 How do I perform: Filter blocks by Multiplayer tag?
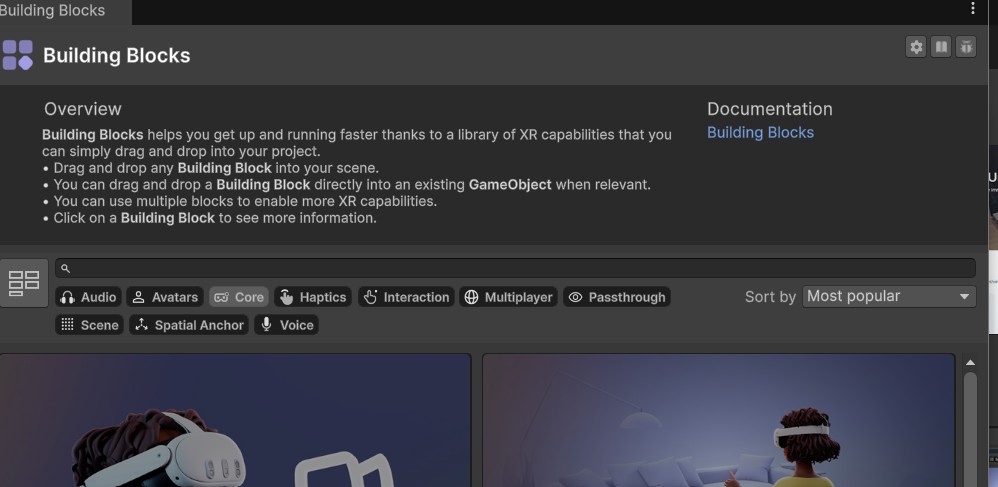[509, 297]
